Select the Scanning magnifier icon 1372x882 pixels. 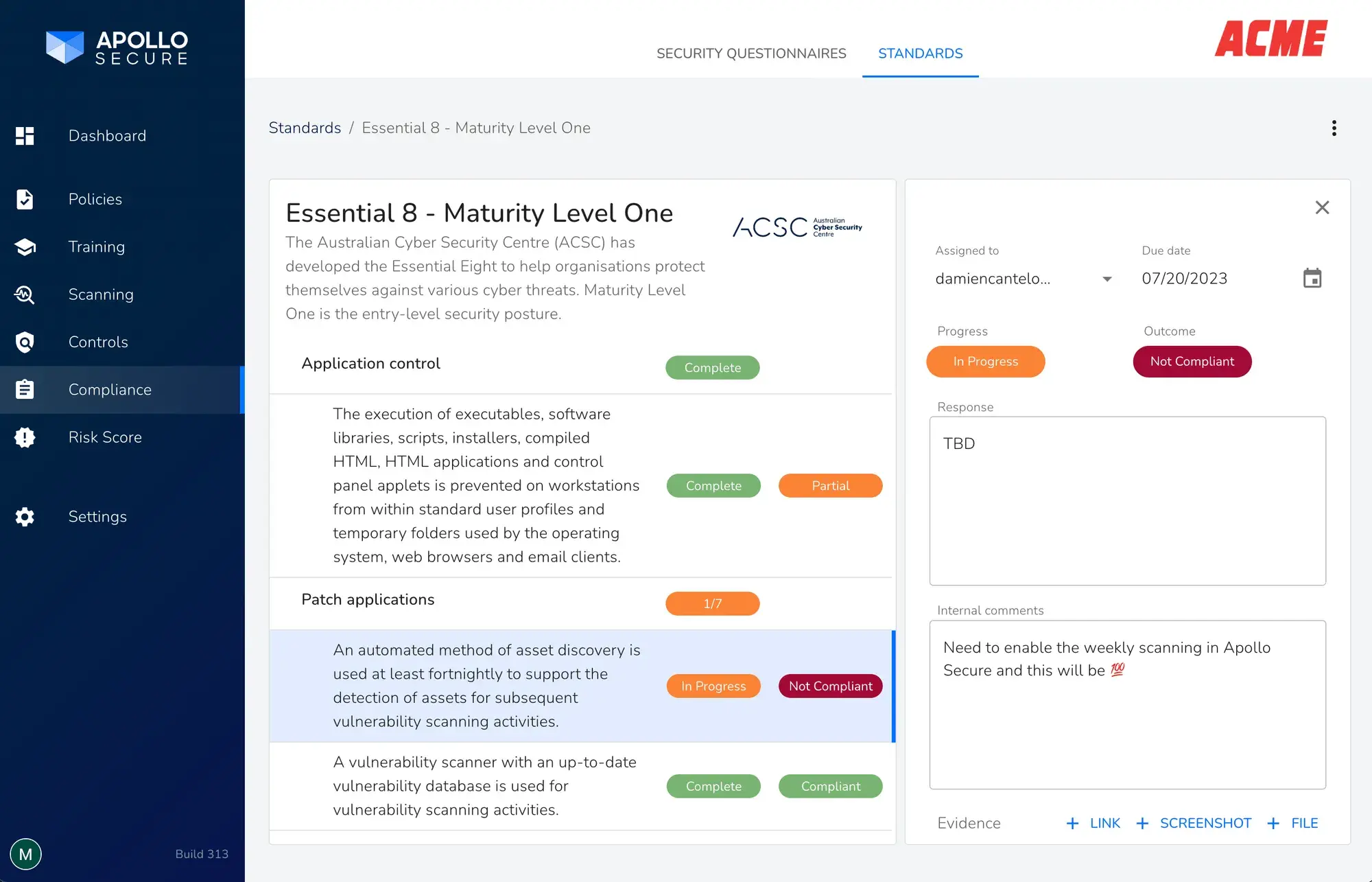click(25, 294)
